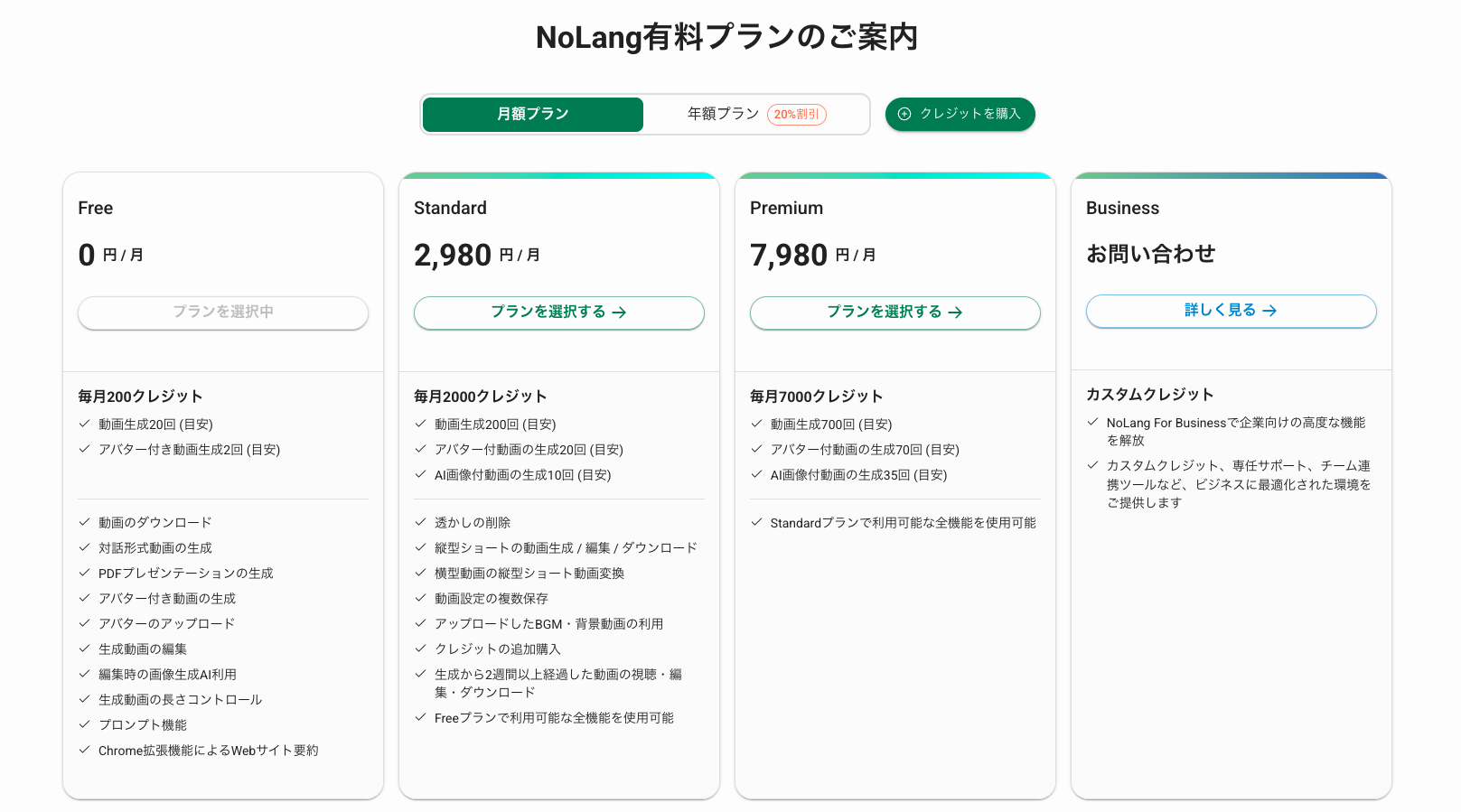
Task: Select the Premium plan button
Action: click(895, 313)
